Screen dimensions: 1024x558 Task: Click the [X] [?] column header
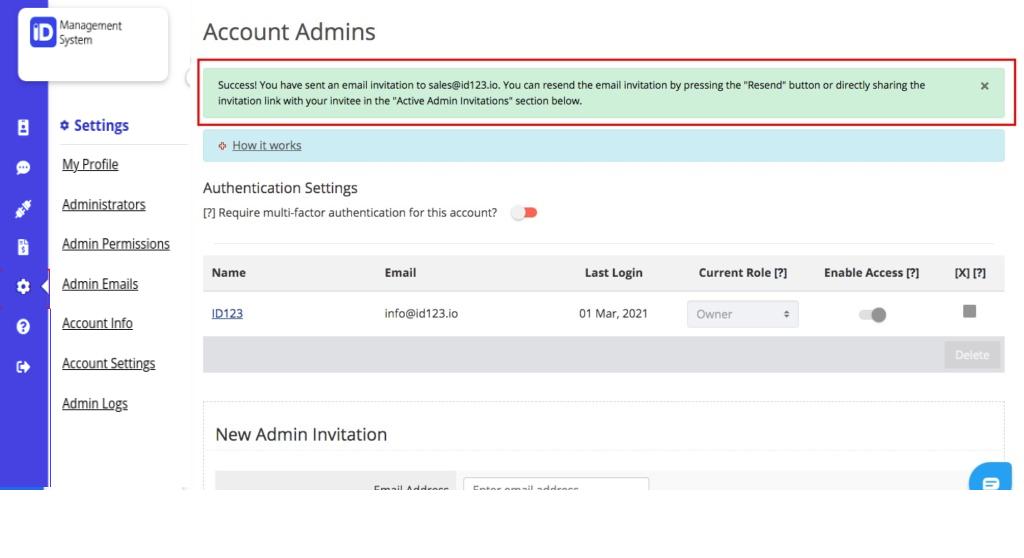[970, 273]
